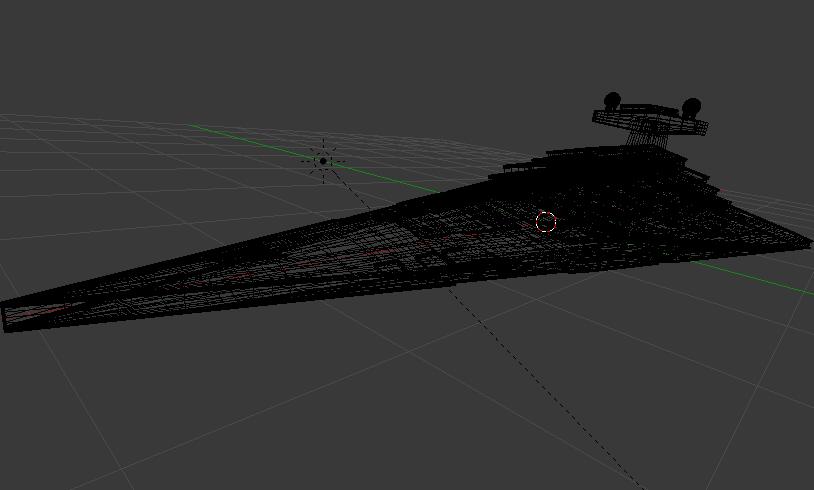Click the bridge tower of the ship

click(x=650, y=121)
